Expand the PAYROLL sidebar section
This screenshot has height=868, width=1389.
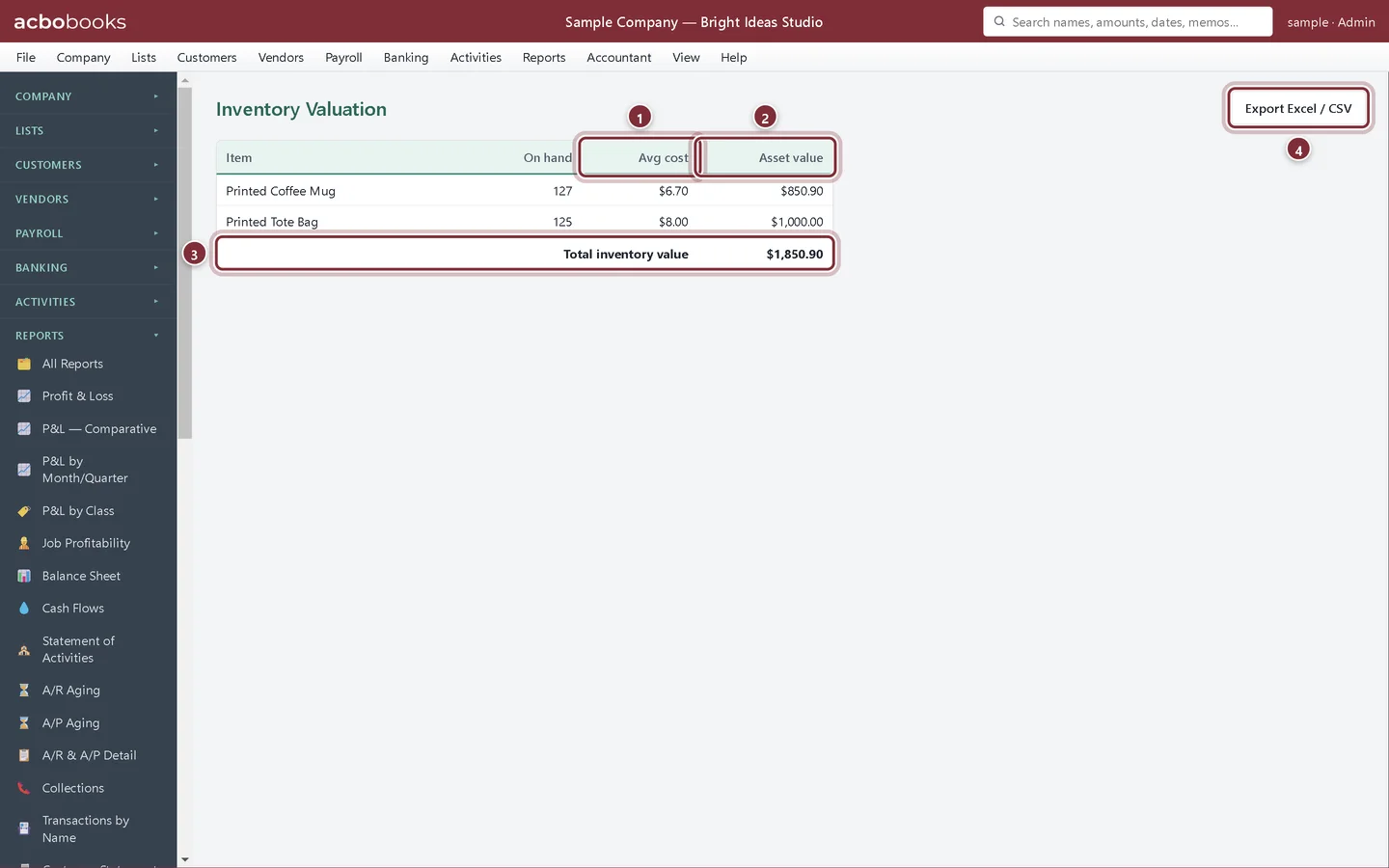(88, 233)
